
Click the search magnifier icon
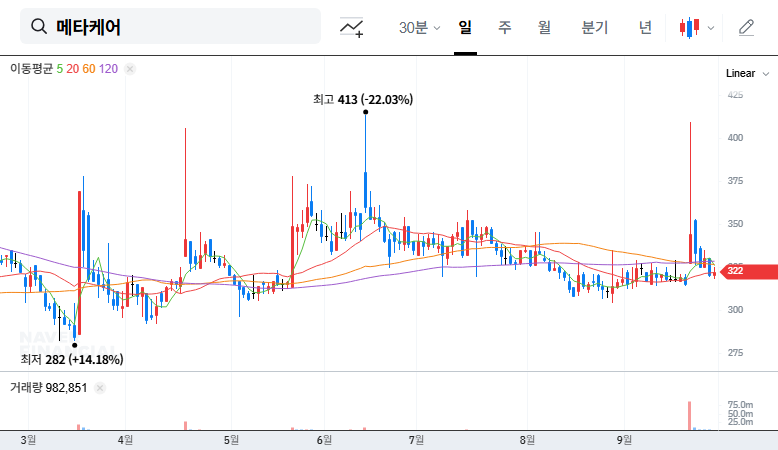pos(39,26)
